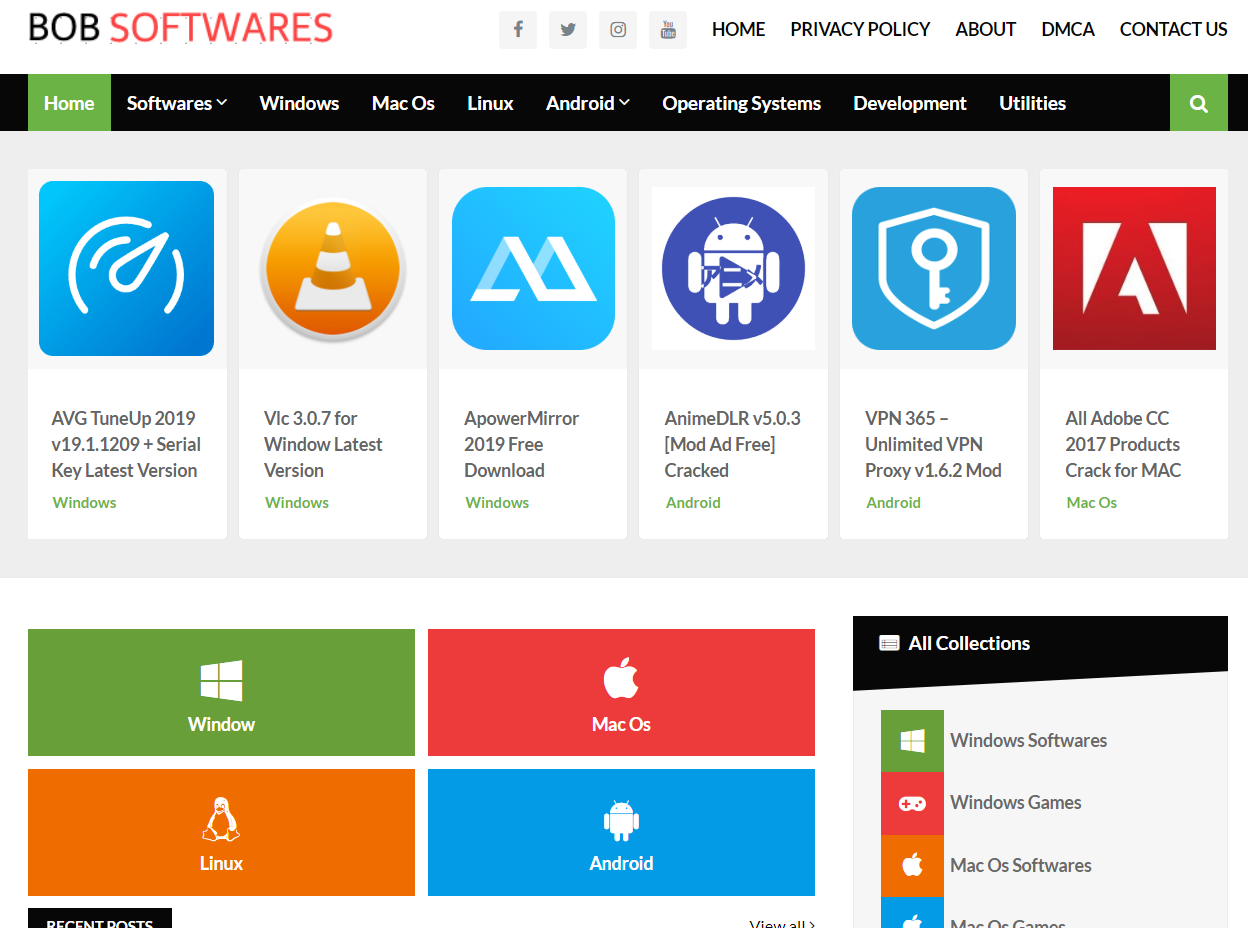Screen dimensions: 1248x928
Task: Click the All Collections list icon
Action: click(x=889, y=643)
